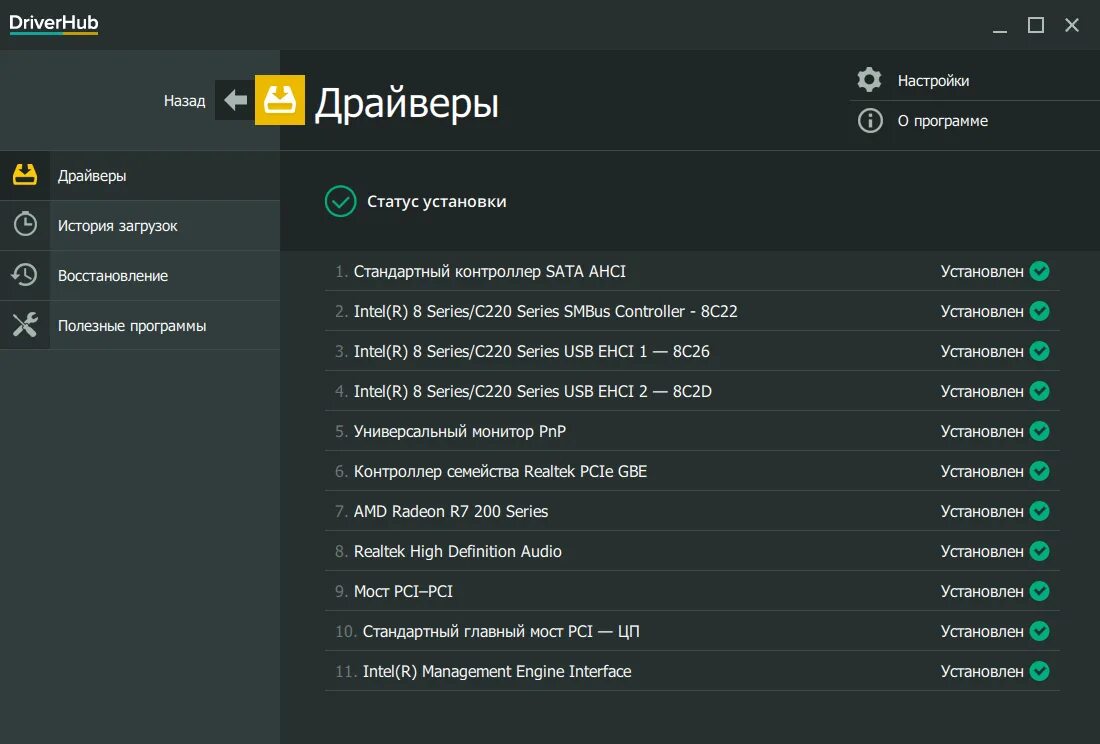Image resolution: width=1100 pixels, height=744 pixels.
Task: Go to Полезные программы section
Action: pos(132,326)
